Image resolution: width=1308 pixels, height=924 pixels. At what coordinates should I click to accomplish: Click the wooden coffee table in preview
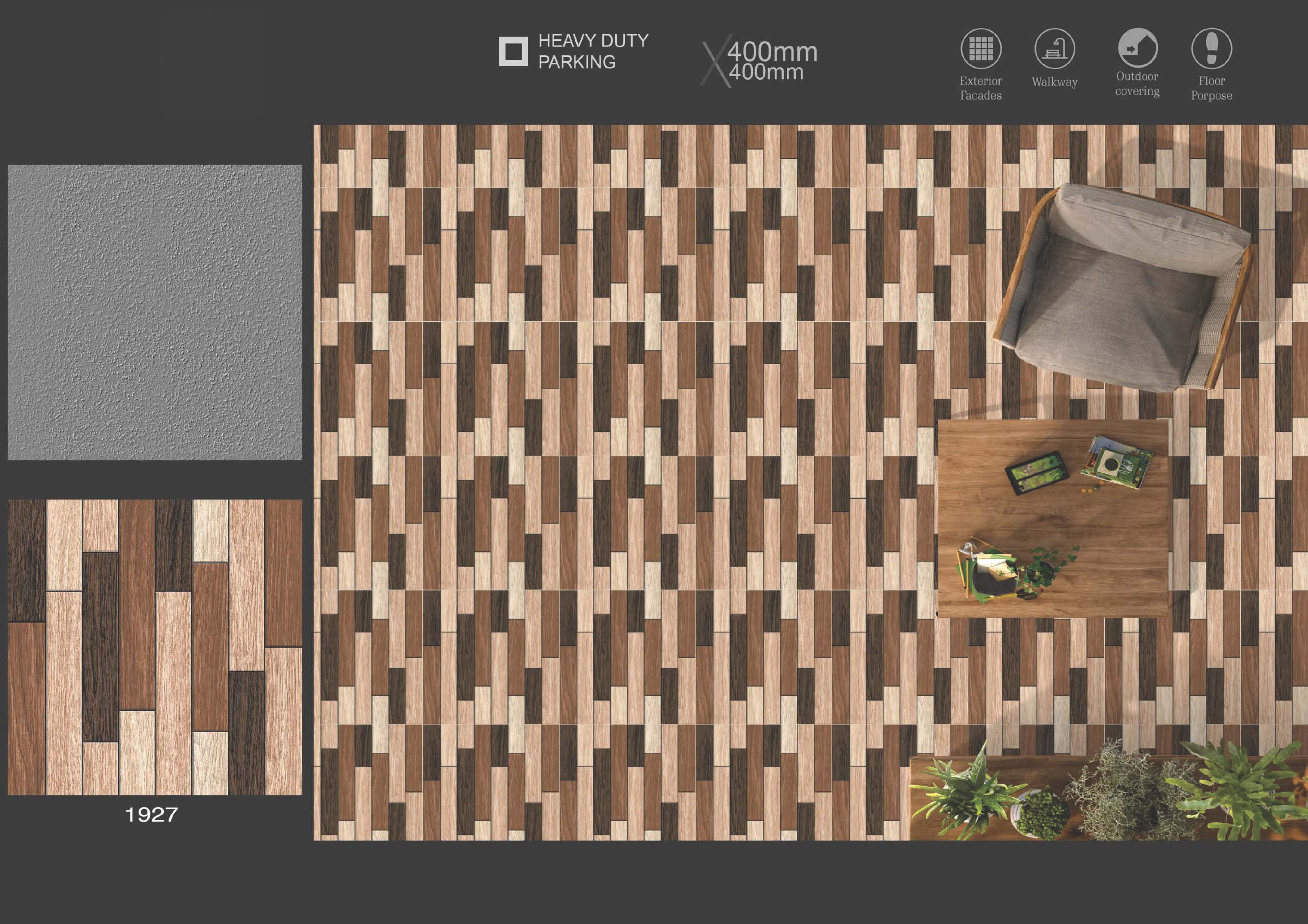pyautogui.click(x=1053, y=518)
